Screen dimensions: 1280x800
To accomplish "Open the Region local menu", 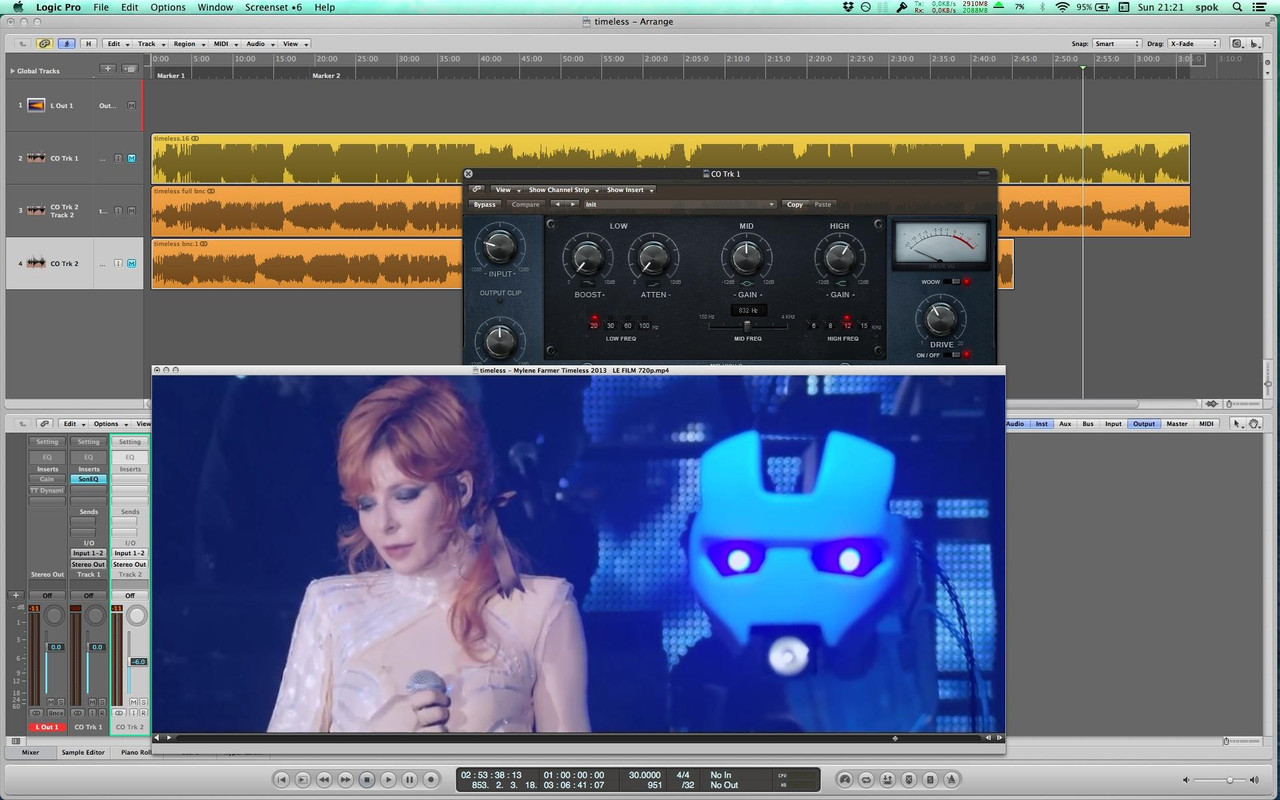I will click(x=188, y=44).
